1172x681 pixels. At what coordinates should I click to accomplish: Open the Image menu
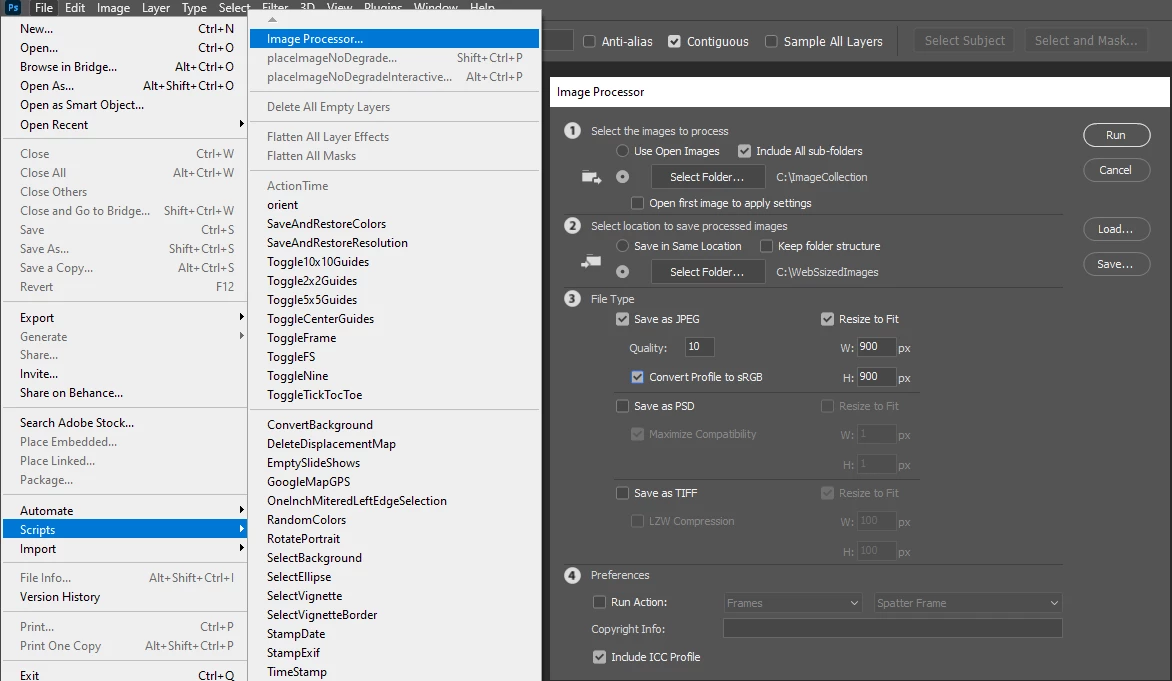(114, 7)
